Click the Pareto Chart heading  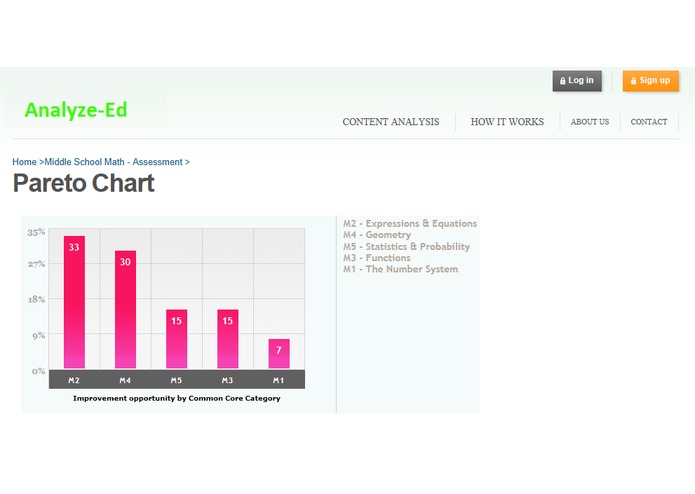pyautogui.click(x=84, y=183)
